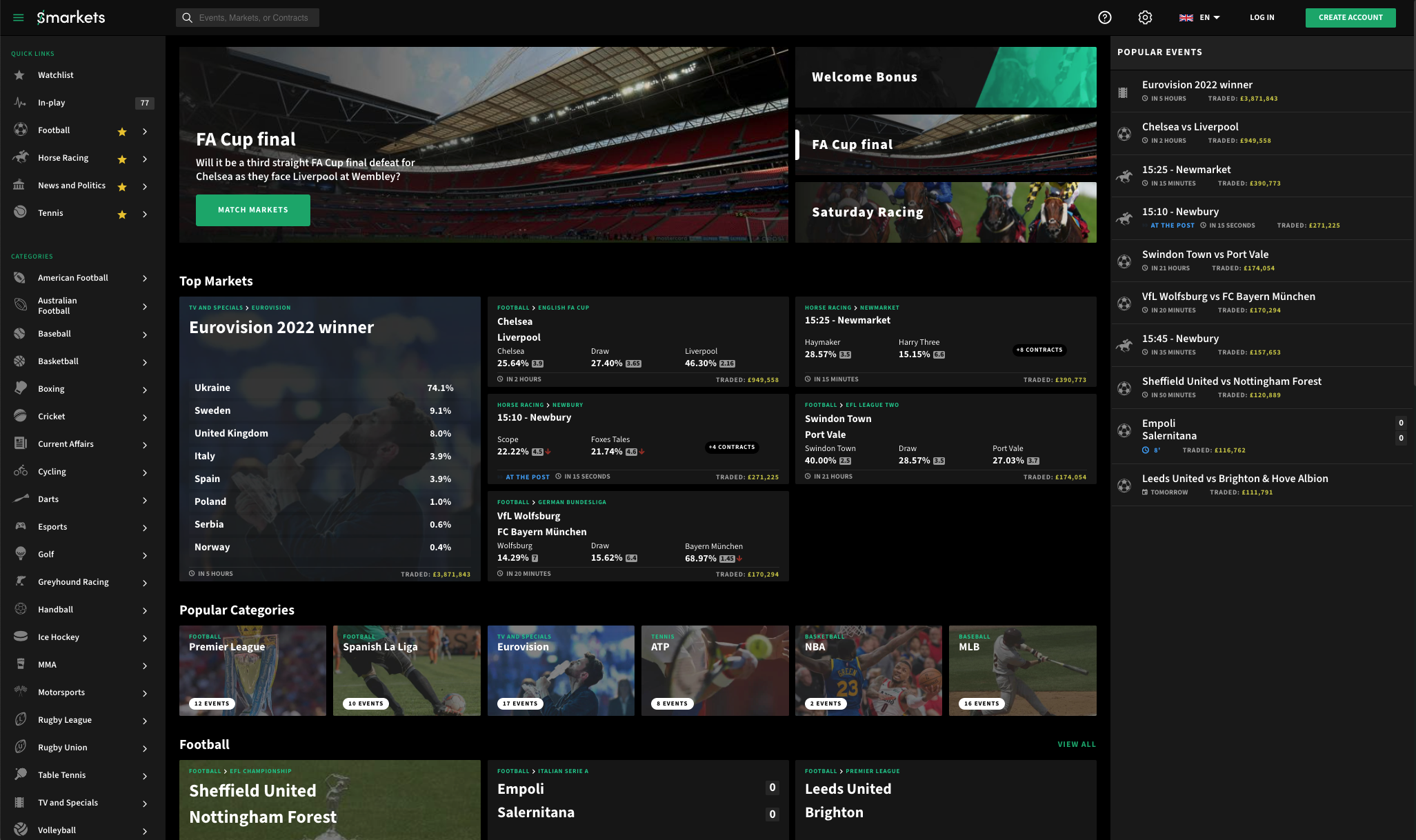Image resolution: width=1416 pixels, height=840 pixels.
Task: Toggle favourite star for Football
Action: 122,131
